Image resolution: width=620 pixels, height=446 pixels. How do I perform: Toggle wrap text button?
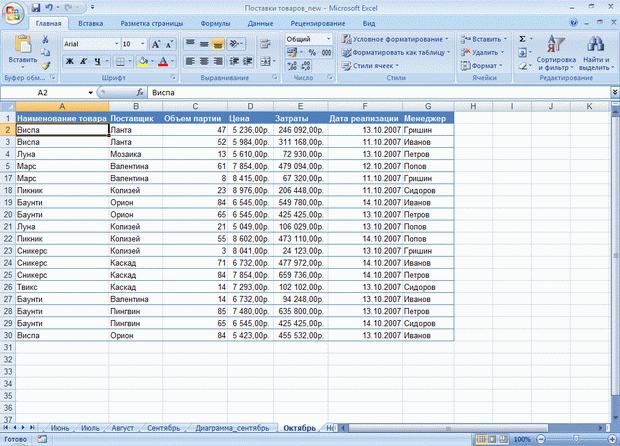tap(265, 43)
